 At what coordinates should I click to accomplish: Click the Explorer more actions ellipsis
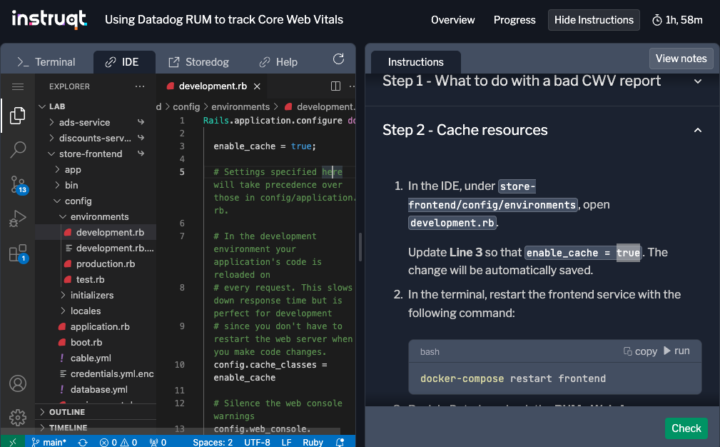pyautogui.click(x=140, y=86)
